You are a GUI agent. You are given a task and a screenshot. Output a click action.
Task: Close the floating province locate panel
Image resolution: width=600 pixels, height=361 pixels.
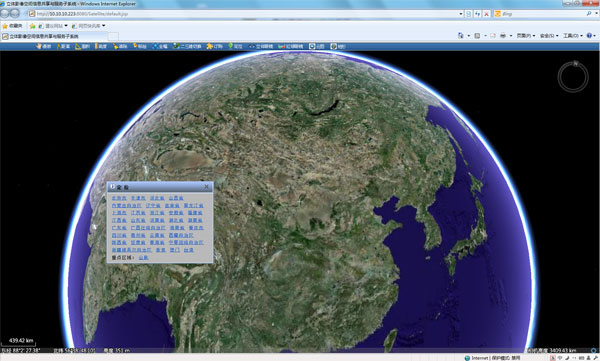tap(207, 186)
